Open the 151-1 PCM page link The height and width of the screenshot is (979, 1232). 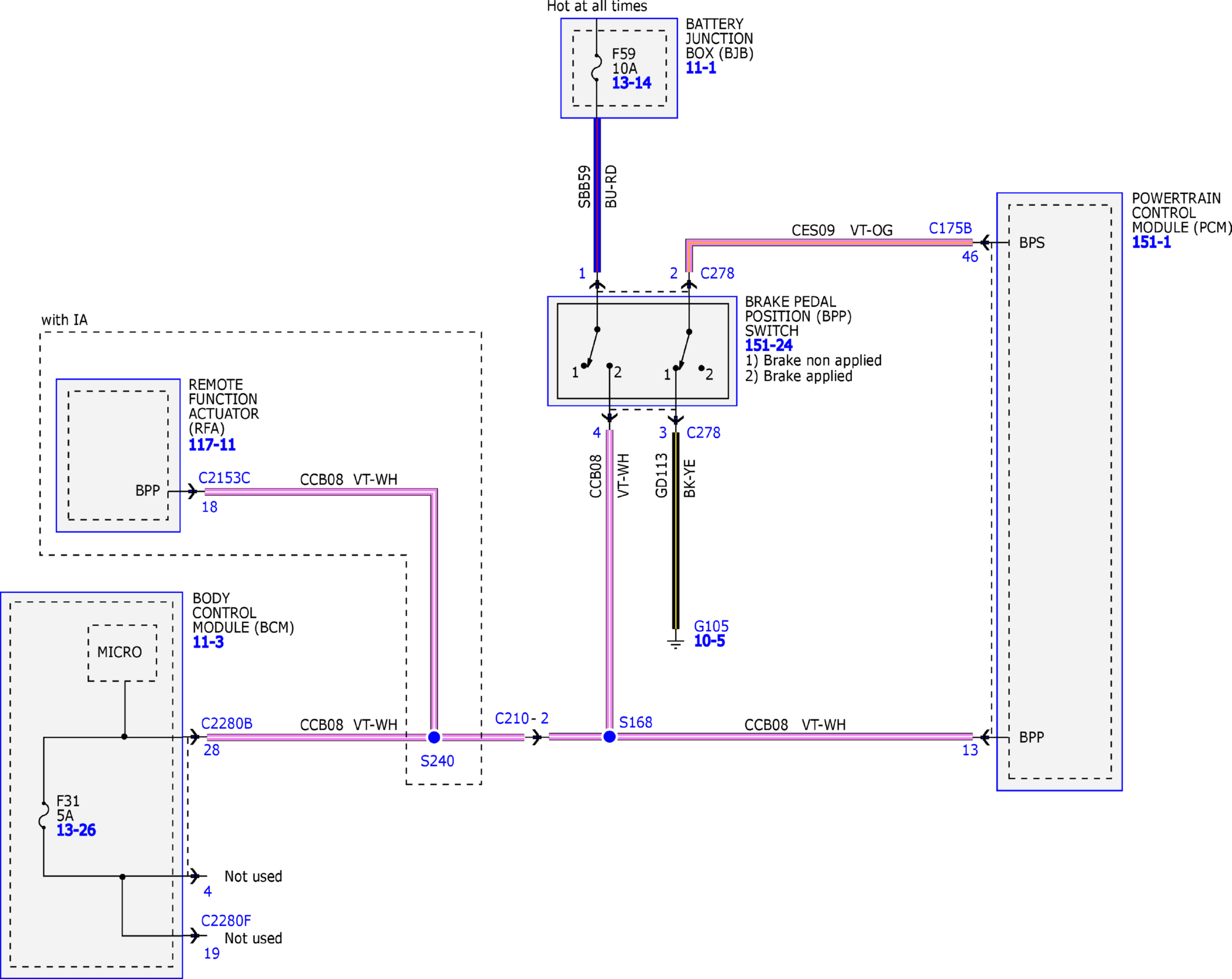[x=1151, y=242]
